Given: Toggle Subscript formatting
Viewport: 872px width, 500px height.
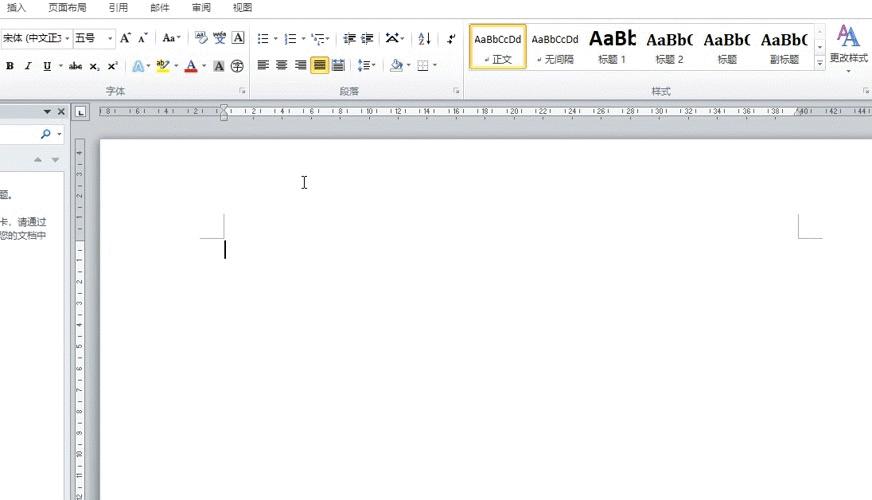Looking at the screenshot, I should point(95,66).
